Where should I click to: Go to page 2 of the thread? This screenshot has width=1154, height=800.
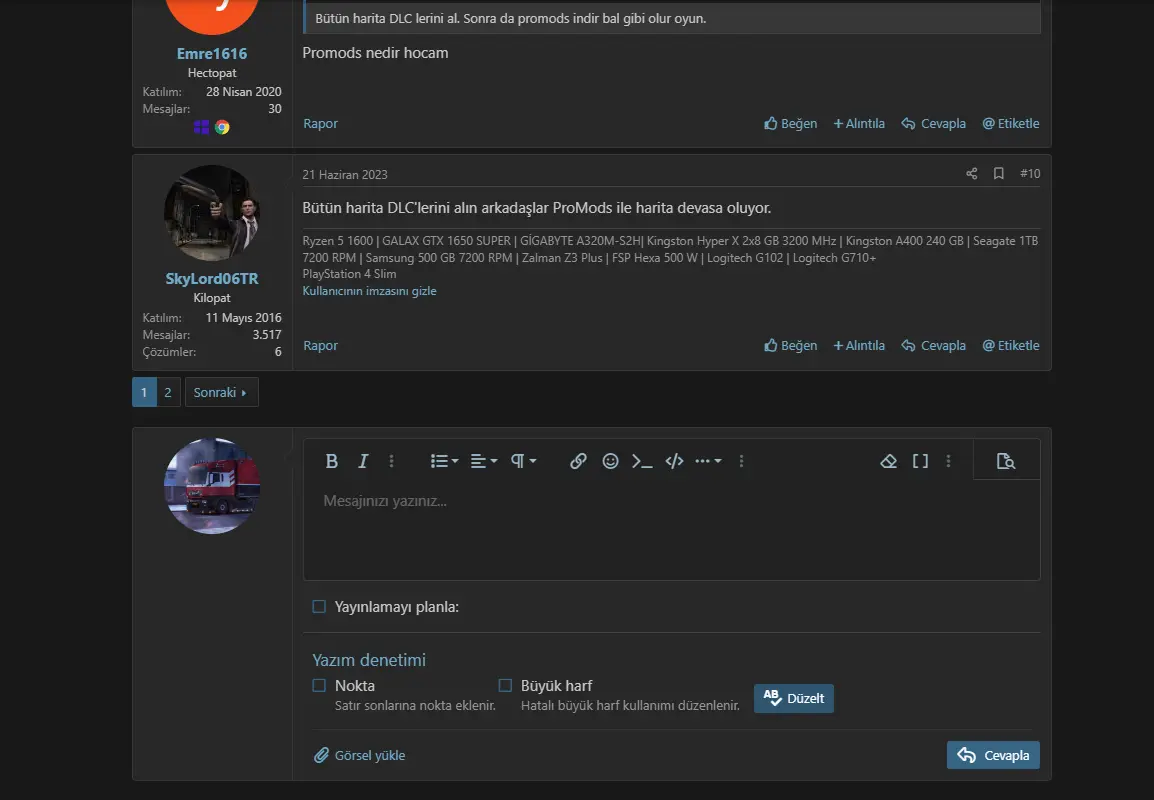(168, 392)
